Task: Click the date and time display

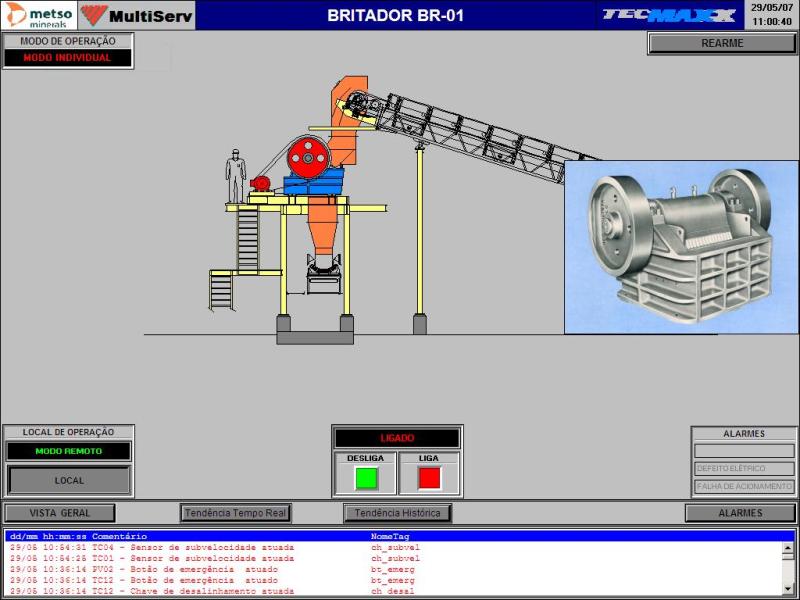Action: pyautogui.click(x=772, y=15)
